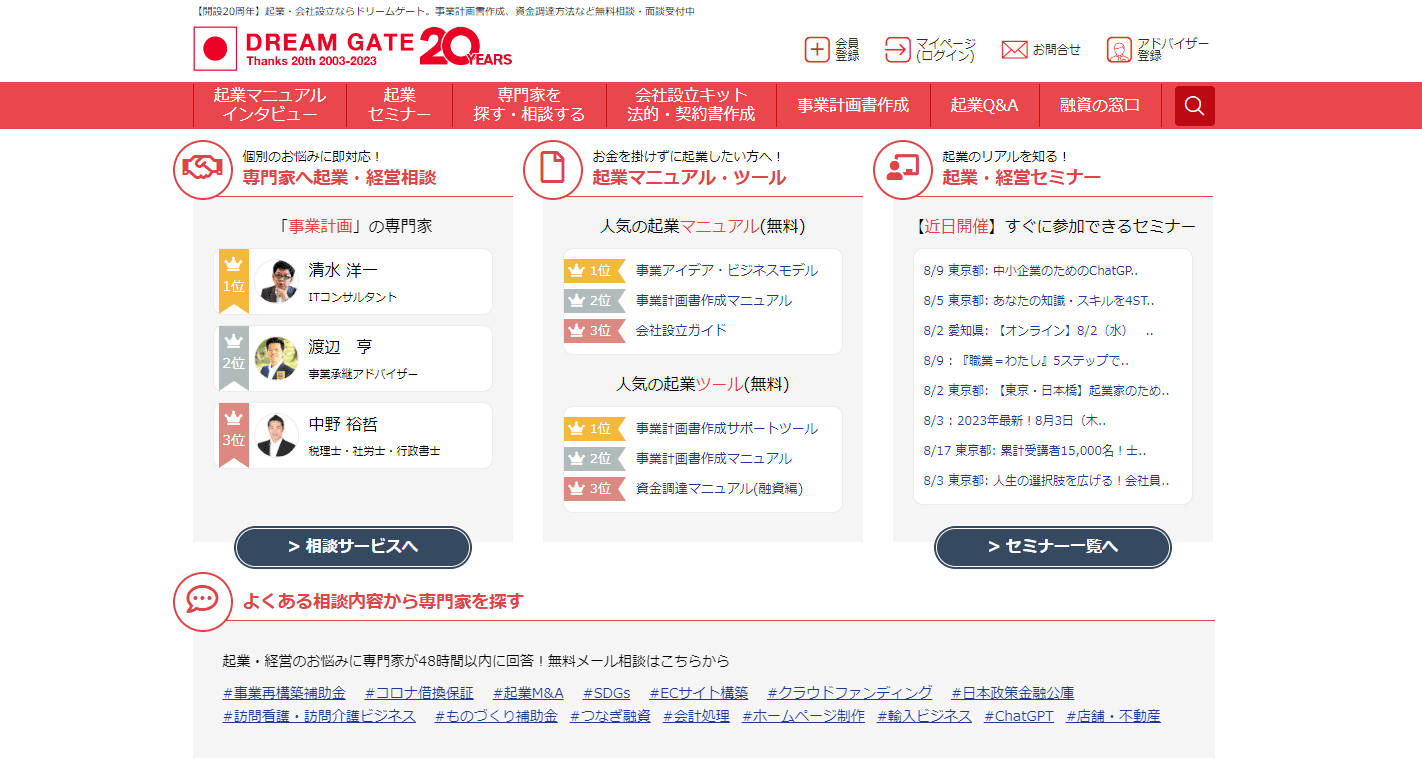Image resolution: width=1422 pixels, height=767 pixels.
Task: Click the 会員登録 plus icon
Action: [x=817, y=50]
